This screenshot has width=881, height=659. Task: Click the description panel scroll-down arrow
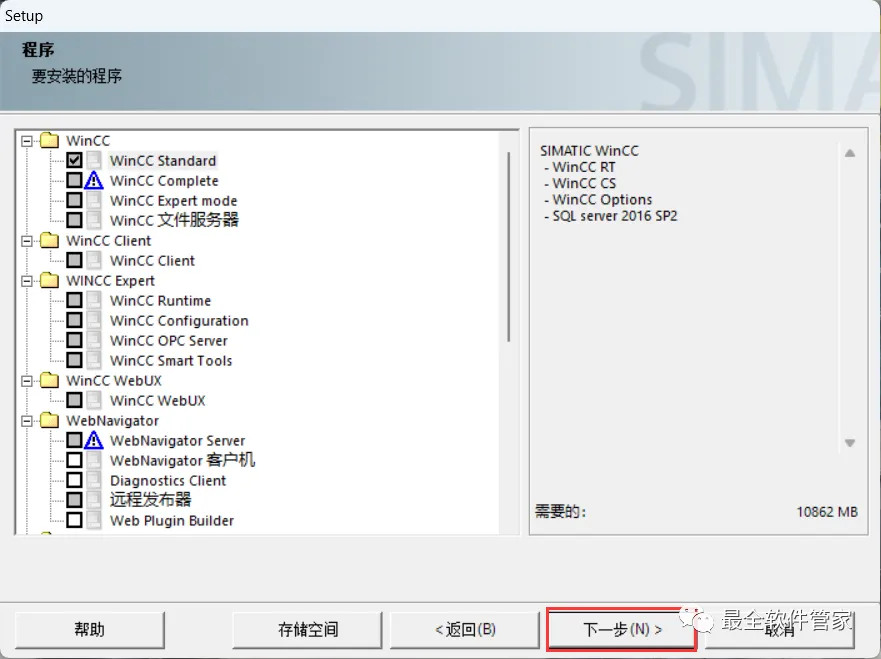(x=850, y=443)
